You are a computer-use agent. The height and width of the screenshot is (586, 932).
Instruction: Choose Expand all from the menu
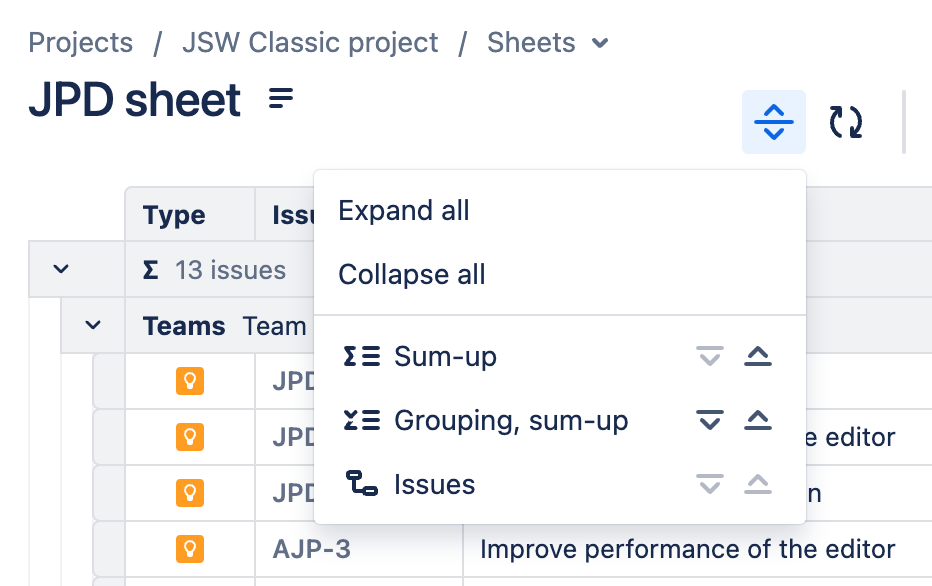[x=404, y=211]
